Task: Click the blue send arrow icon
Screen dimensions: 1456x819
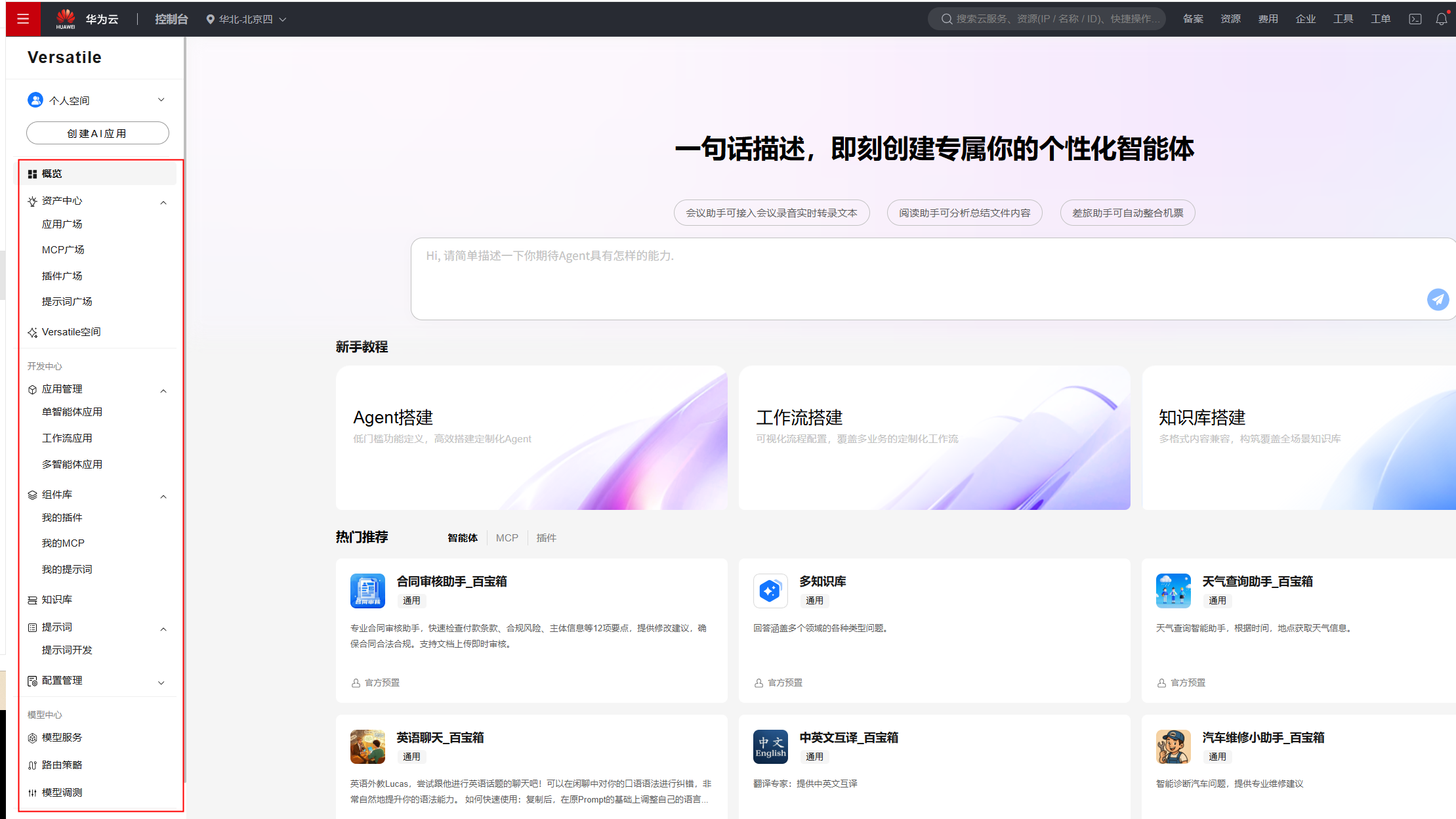Action: pyautogui.click(x=1438, y=299)
